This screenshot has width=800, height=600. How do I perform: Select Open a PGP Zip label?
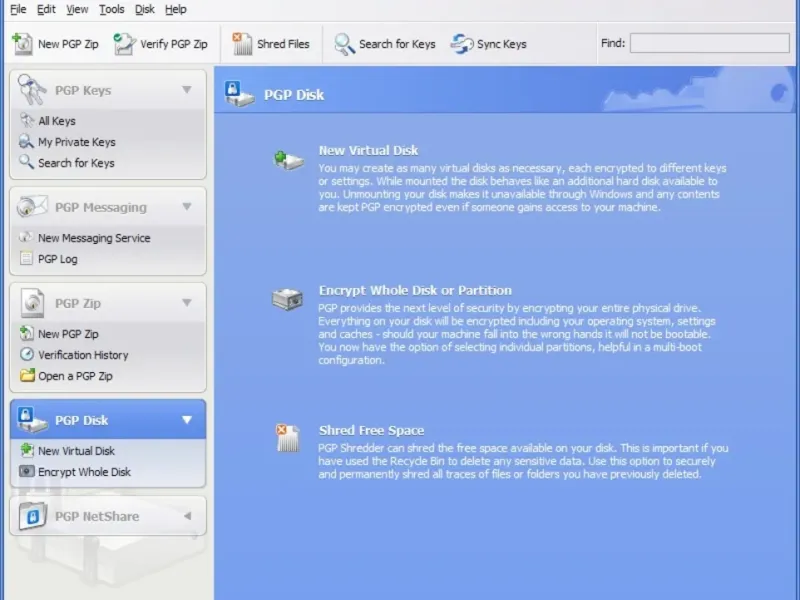pos(75,376)
